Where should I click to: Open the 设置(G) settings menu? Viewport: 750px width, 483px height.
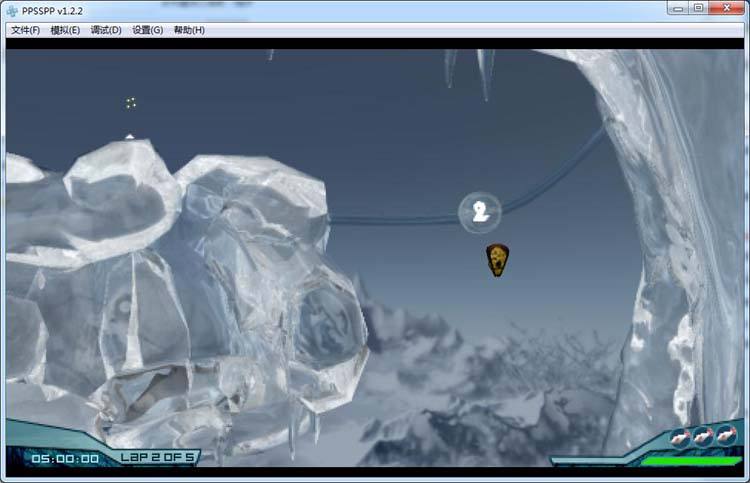tap(147, 30)
